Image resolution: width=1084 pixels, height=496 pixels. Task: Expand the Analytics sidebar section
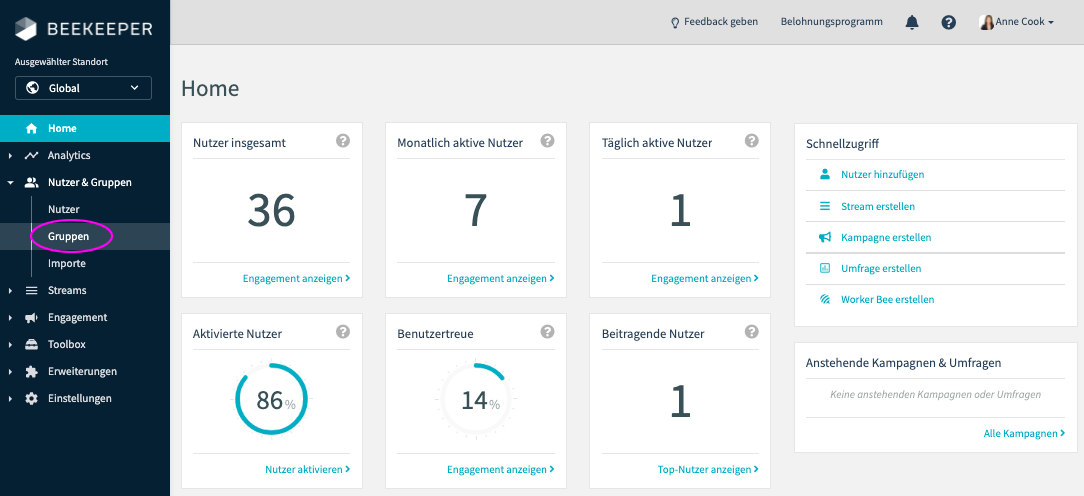pos(69,155)
